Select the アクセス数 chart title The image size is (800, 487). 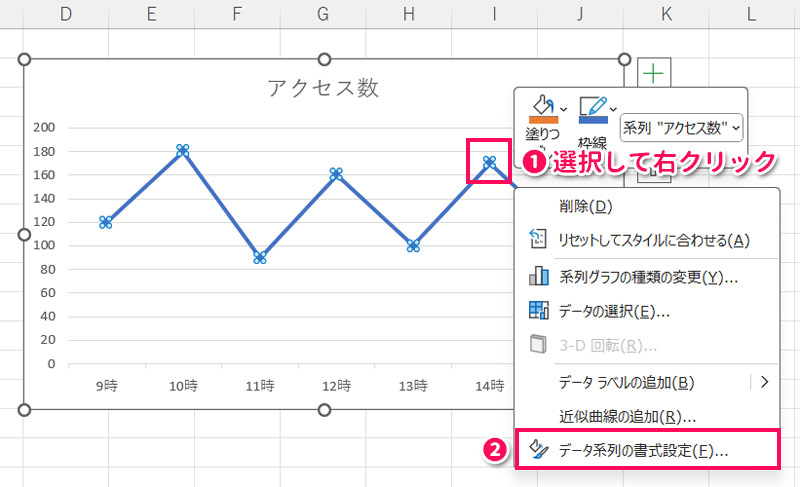(323, 88)
